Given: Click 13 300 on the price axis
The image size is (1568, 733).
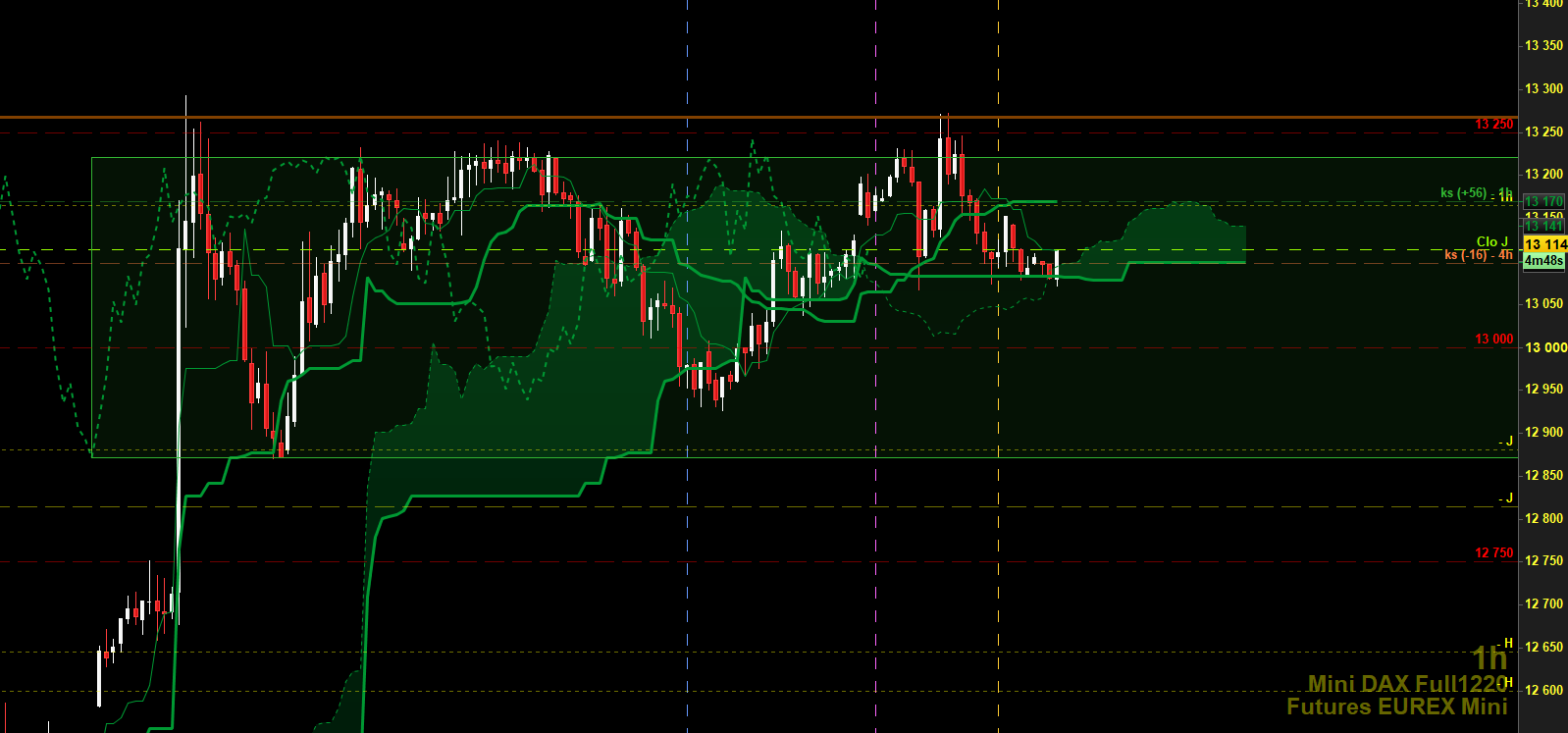Looking at the screenshot, I should tap(1543, 88).
